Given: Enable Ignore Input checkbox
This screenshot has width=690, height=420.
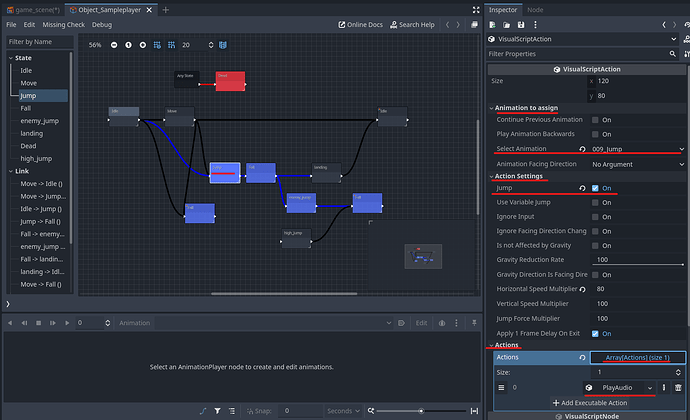Looking at the screenshot, I should pyautogui.click(x=596, y=216).
